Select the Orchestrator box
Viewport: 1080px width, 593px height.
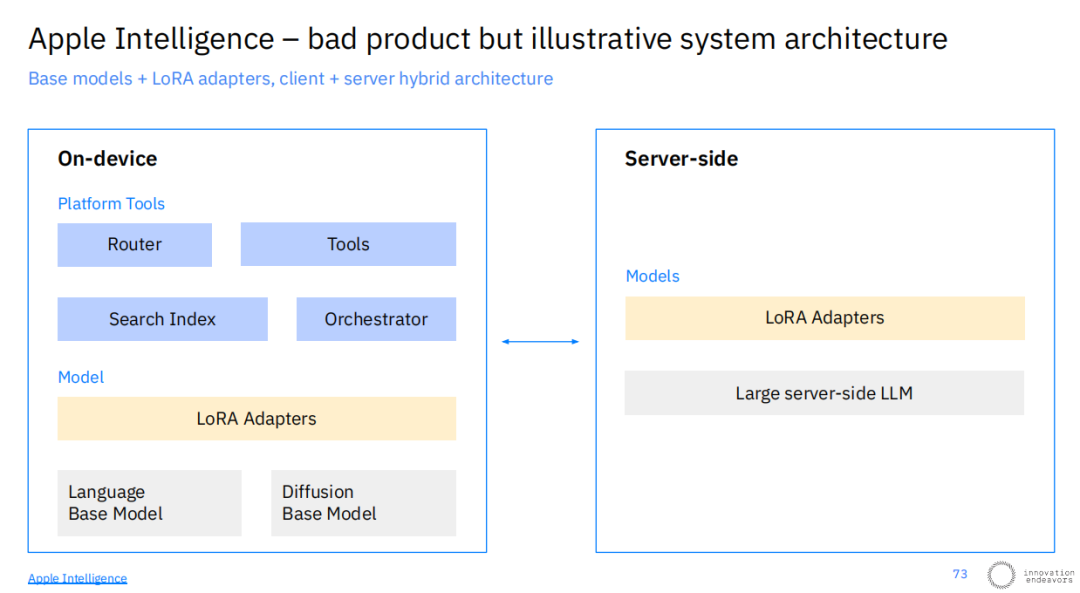[x=376, y=319]
